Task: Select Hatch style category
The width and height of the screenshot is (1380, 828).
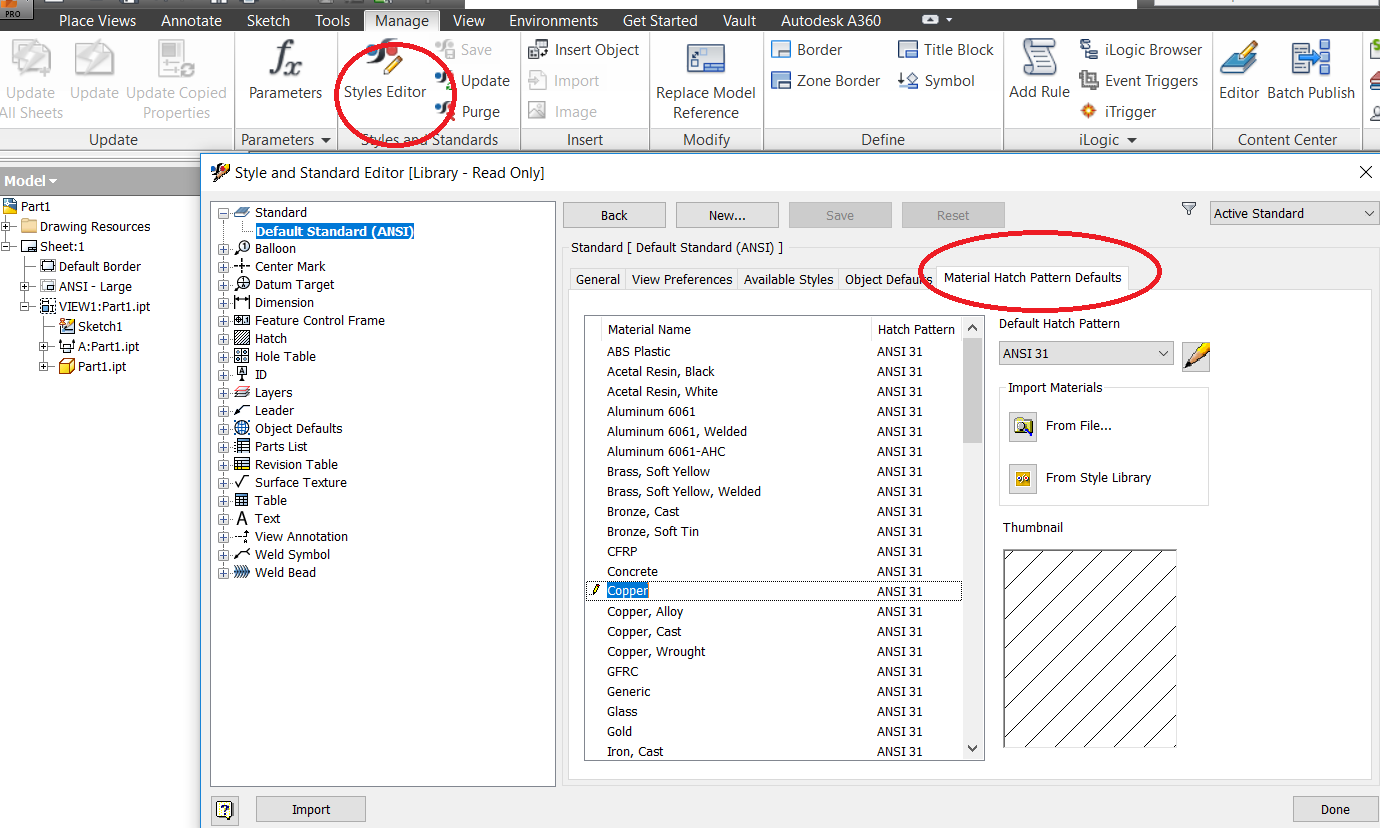Action: (x=271, y=339)
